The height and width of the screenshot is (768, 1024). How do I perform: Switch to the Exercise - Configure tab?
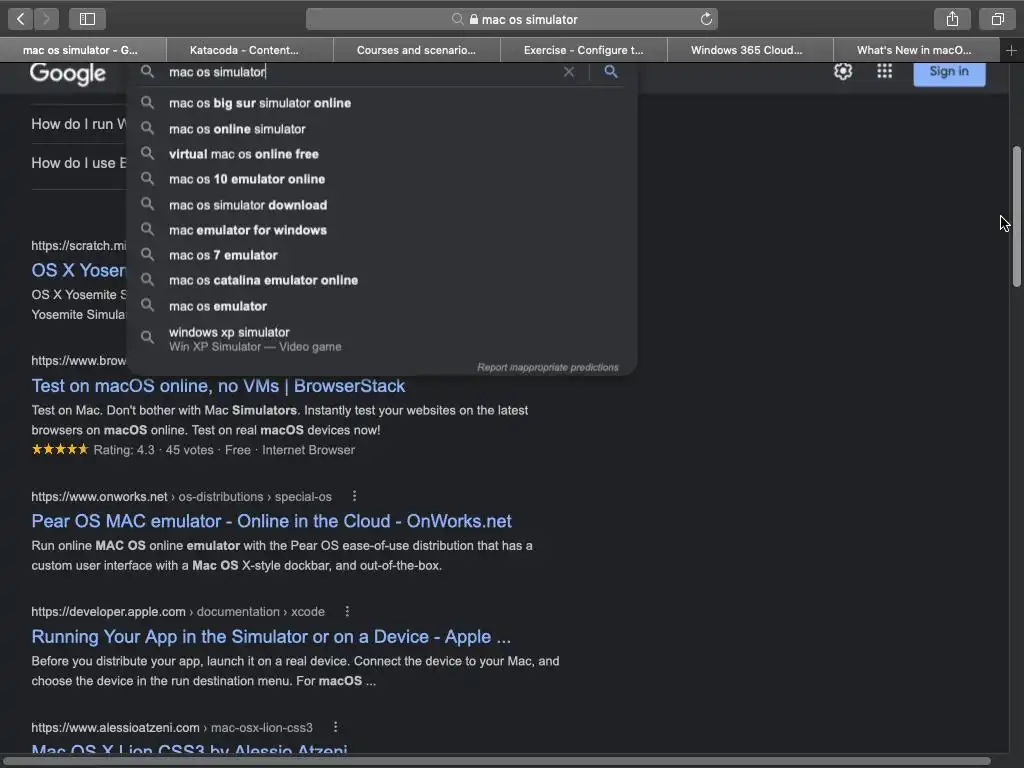(x=583, y=50)
